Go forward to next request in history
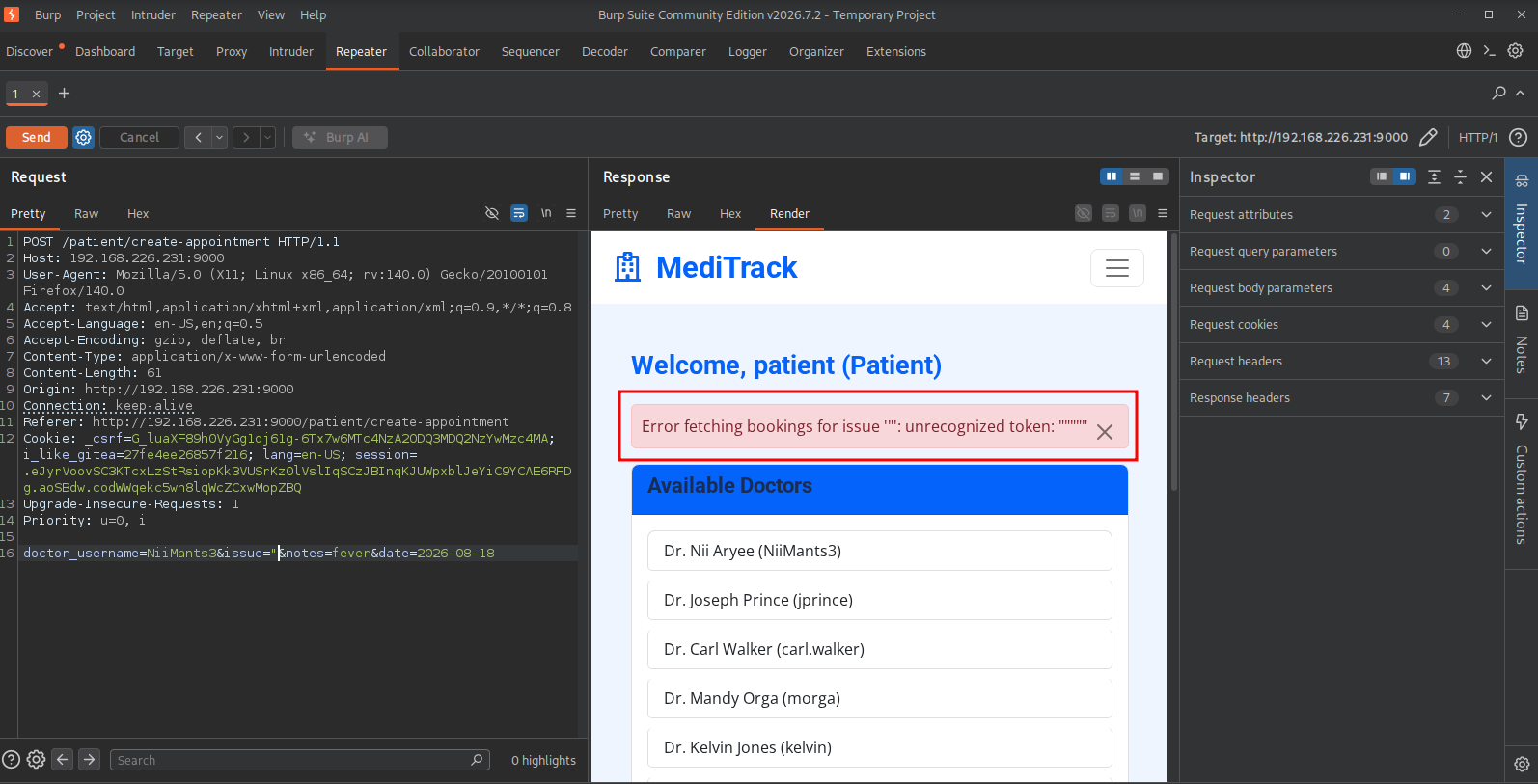This screenshot has width=1538, height=784. pyautogui.click(x=246, y=137)
